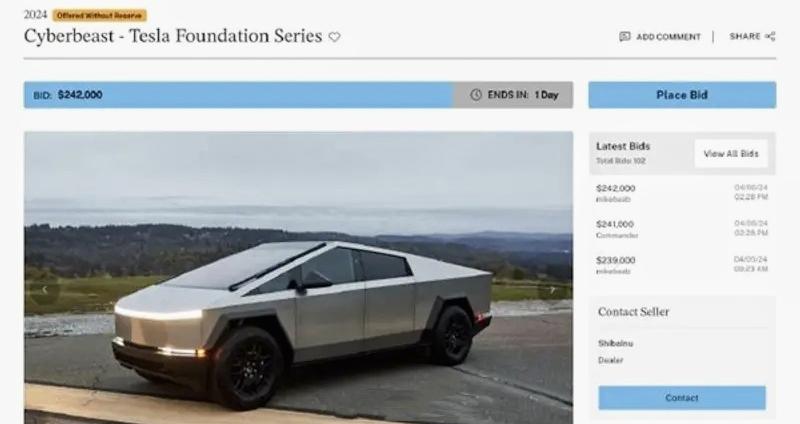Open the Cyberbeast main photo

pos(298,278)
